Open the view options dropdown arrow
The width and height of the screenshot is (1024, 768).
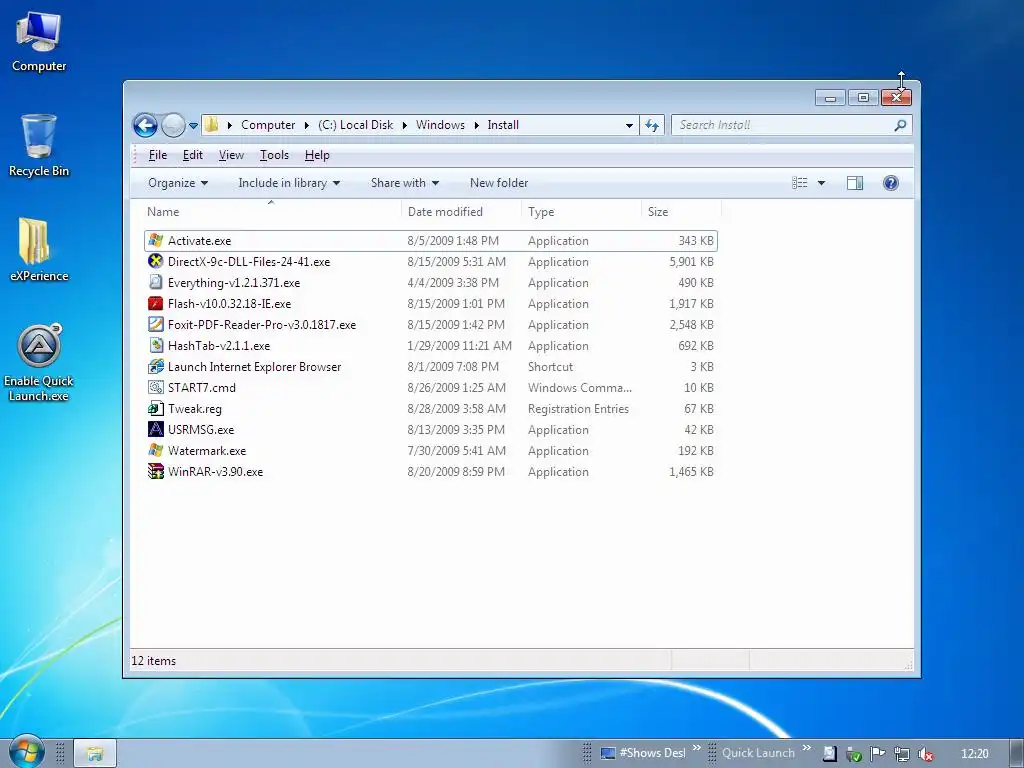[x=821, y=183]
